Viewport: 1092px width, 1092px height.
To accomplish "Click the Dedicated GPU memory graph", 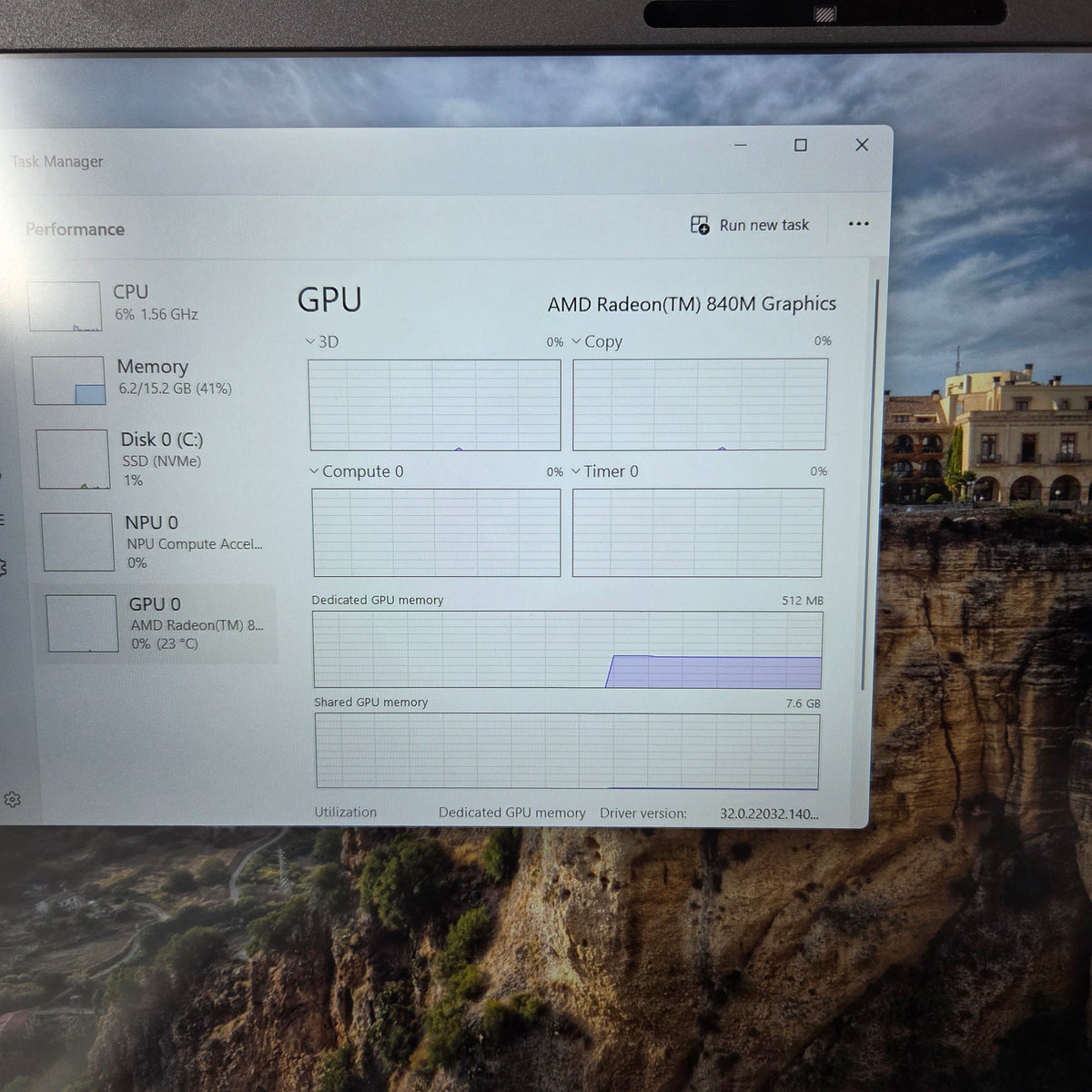I will pos(568,650).
